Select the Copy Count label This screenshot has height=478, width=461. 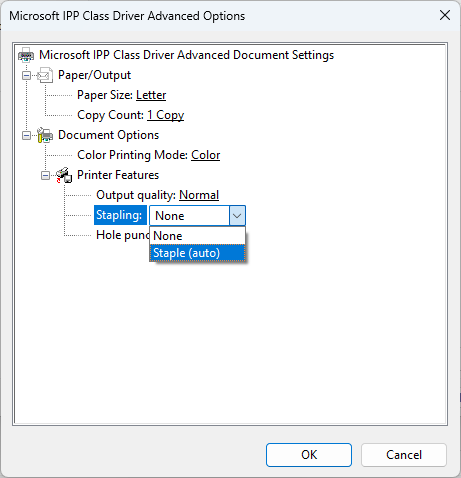(111, 115)
